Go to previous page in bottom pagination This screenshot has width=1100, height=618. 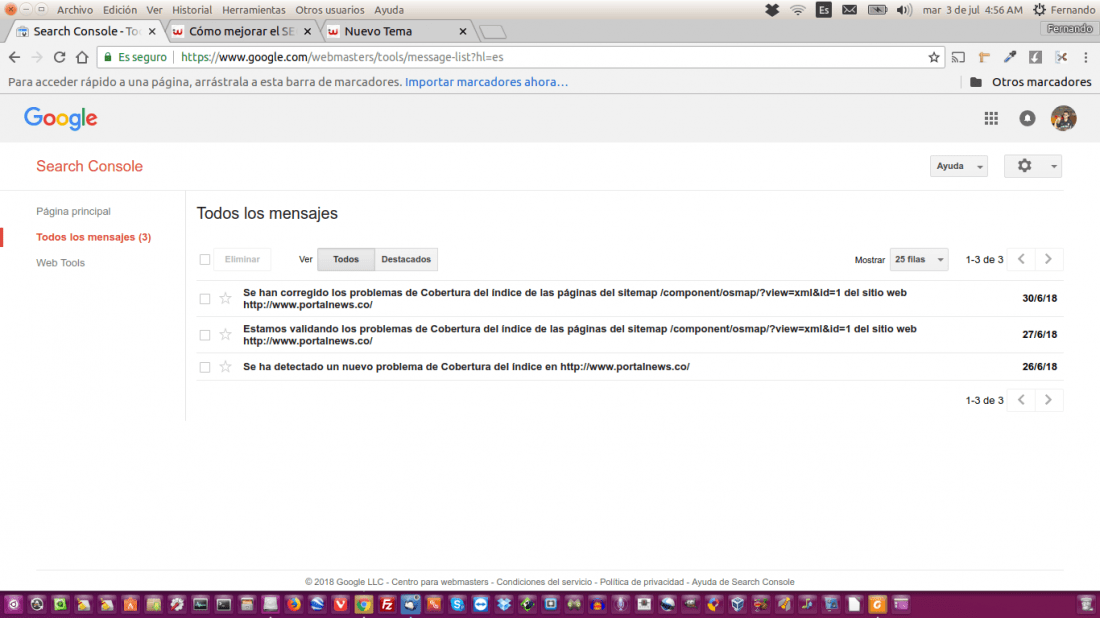1021,400
